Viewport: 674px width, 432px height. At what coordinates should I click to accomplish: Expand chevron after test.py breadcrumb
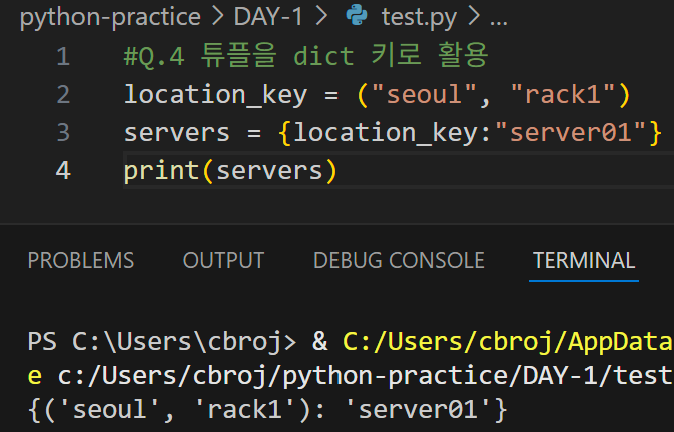coord(474,16)
